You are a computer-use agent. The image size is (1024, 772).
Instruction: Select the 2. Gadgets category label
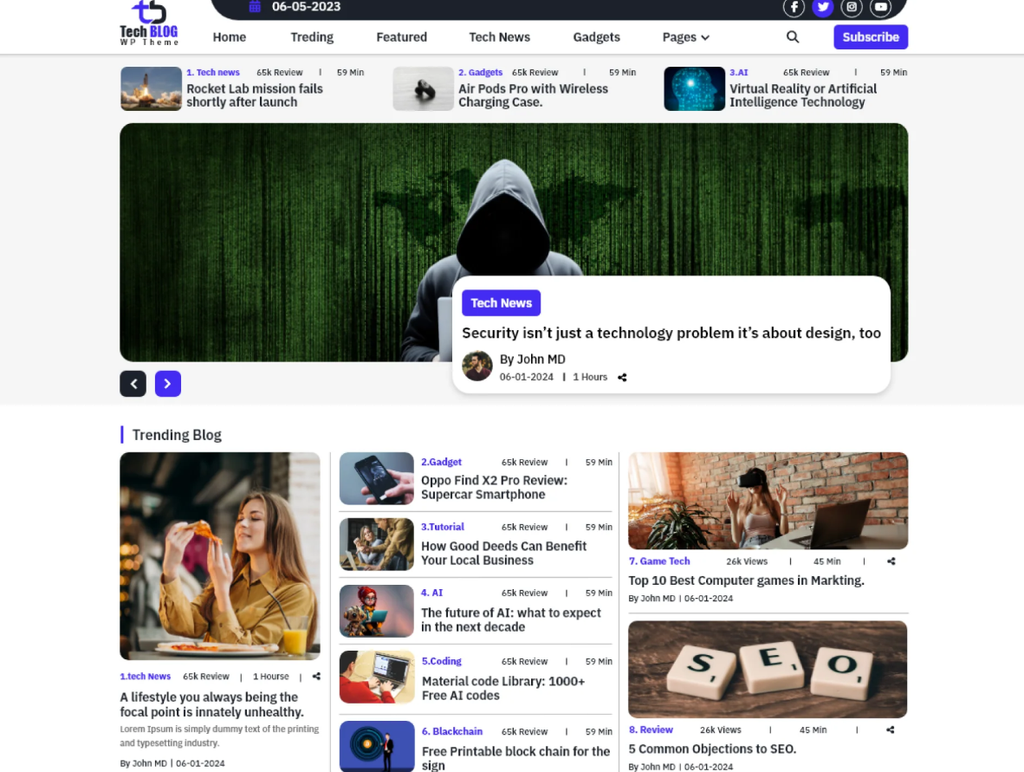tap(481, 72)
